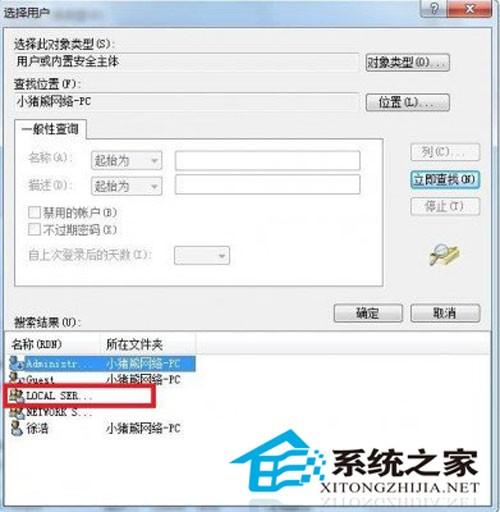Image resolution: width=500 pixels, height=512 pixels.
Task: Select the LOCAL SERVICE account icon
Action: pyautogui.click(x=17, y=396)
